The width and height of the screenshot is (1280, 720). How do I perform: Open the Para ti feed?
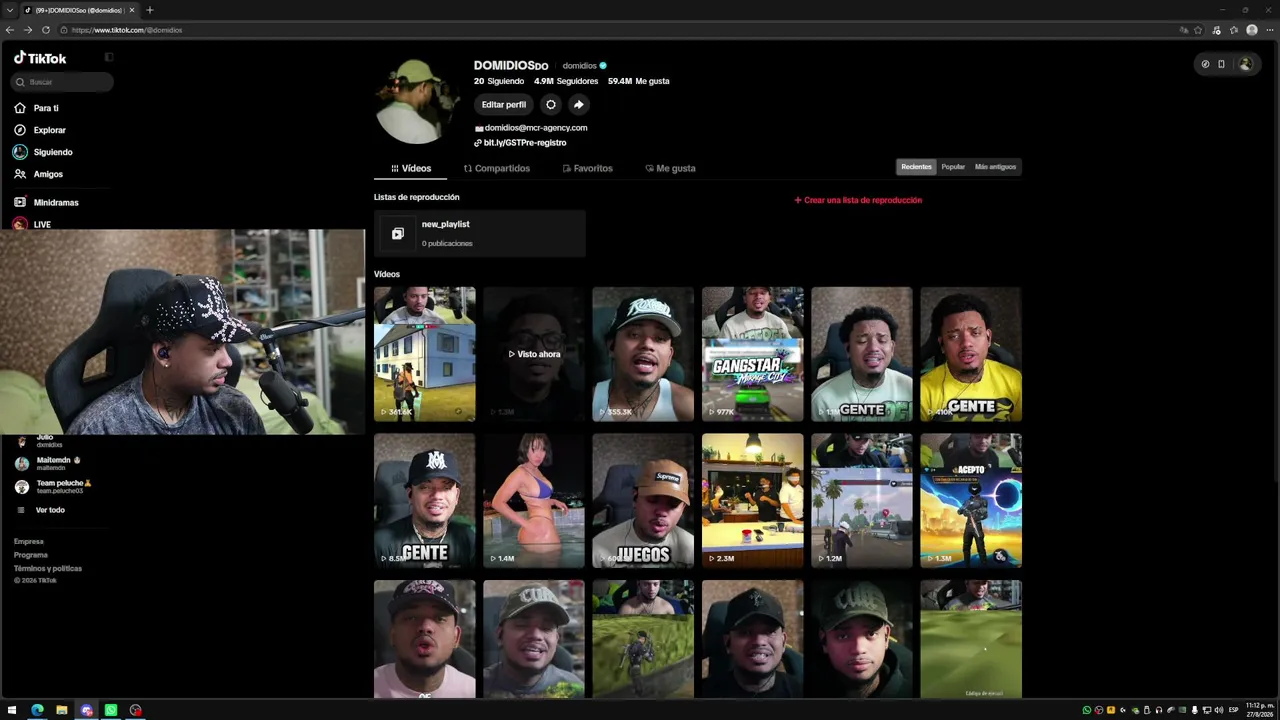click(36, 108)
